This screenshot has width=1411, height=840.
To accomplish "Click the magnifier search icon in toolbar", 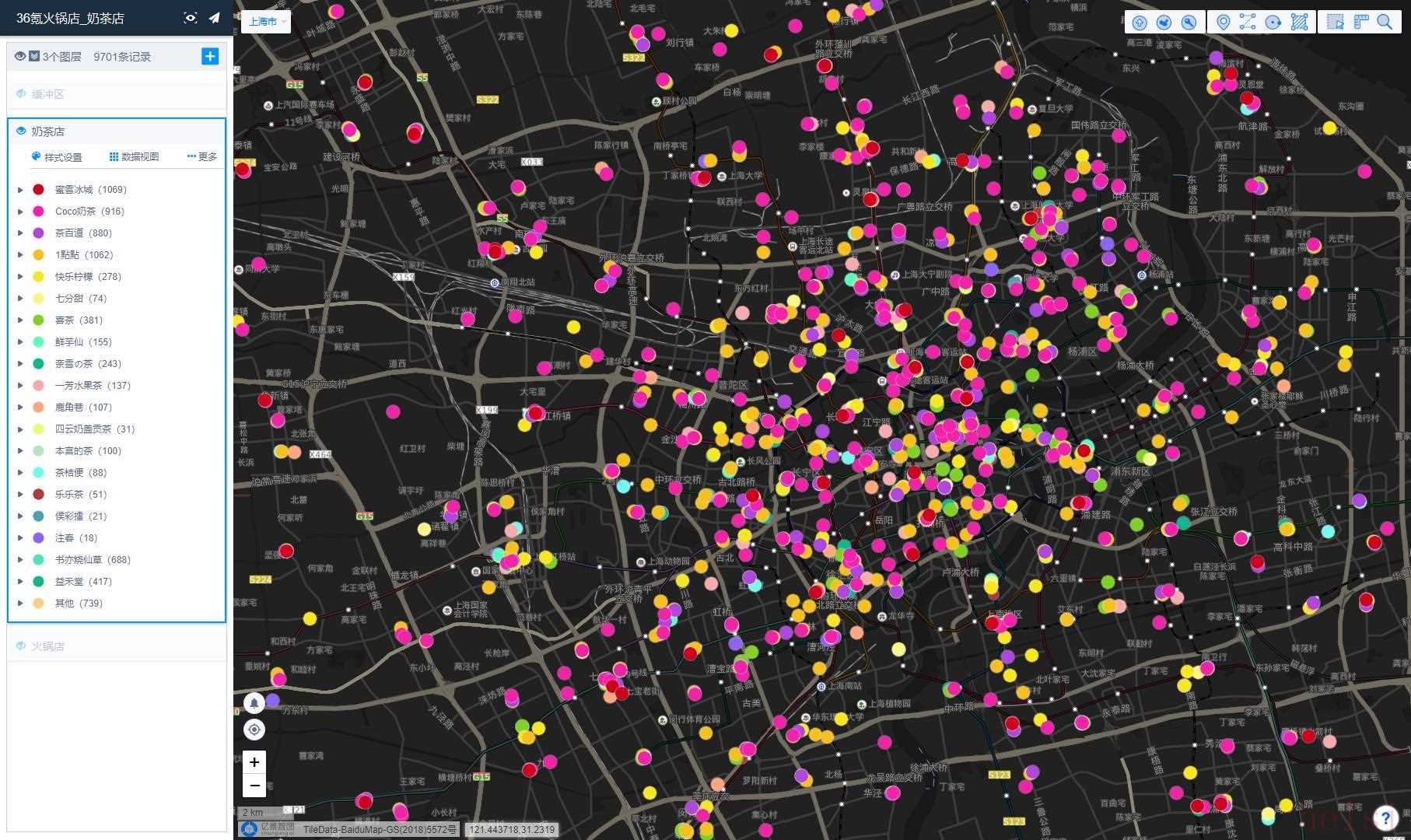I will click(x=1385, y=22).
